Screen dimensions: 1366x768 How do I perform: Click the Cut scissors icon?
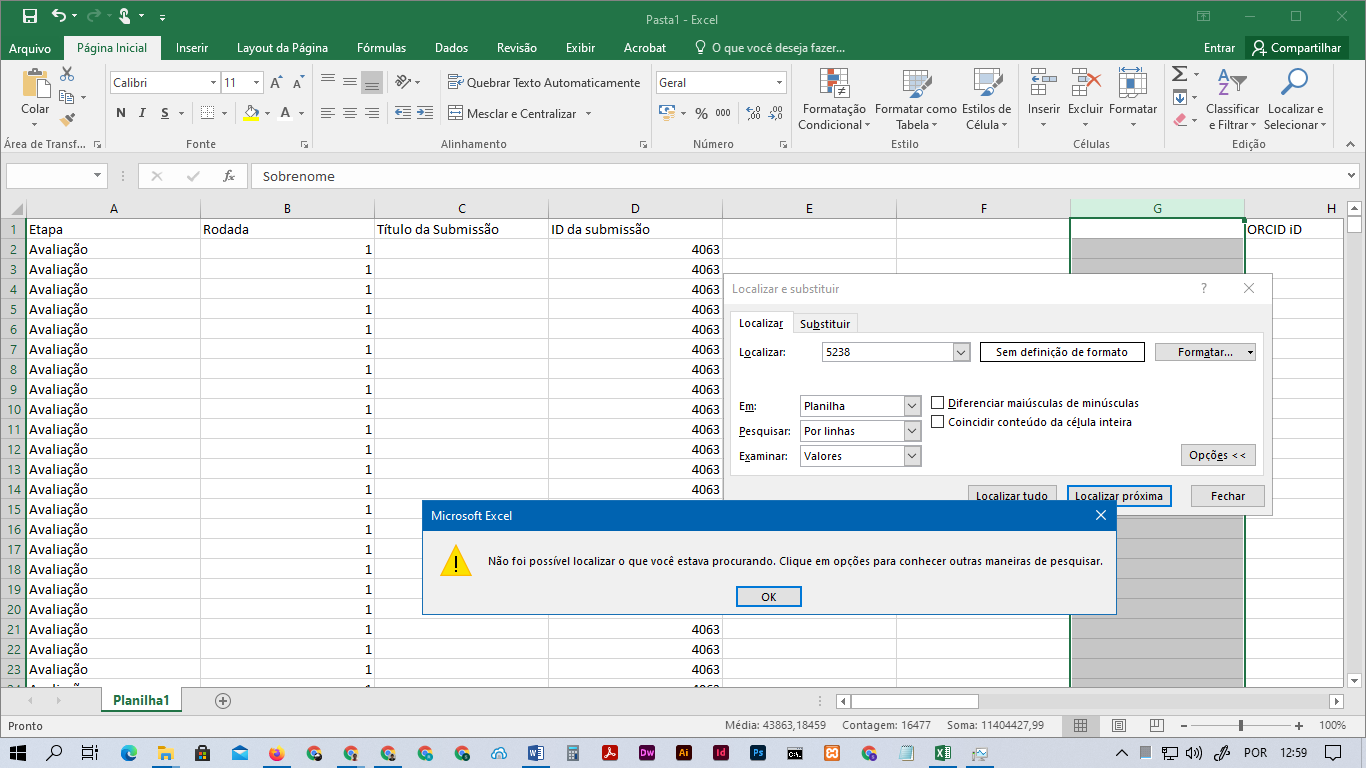pyautogui.click(x=67, y=74)
